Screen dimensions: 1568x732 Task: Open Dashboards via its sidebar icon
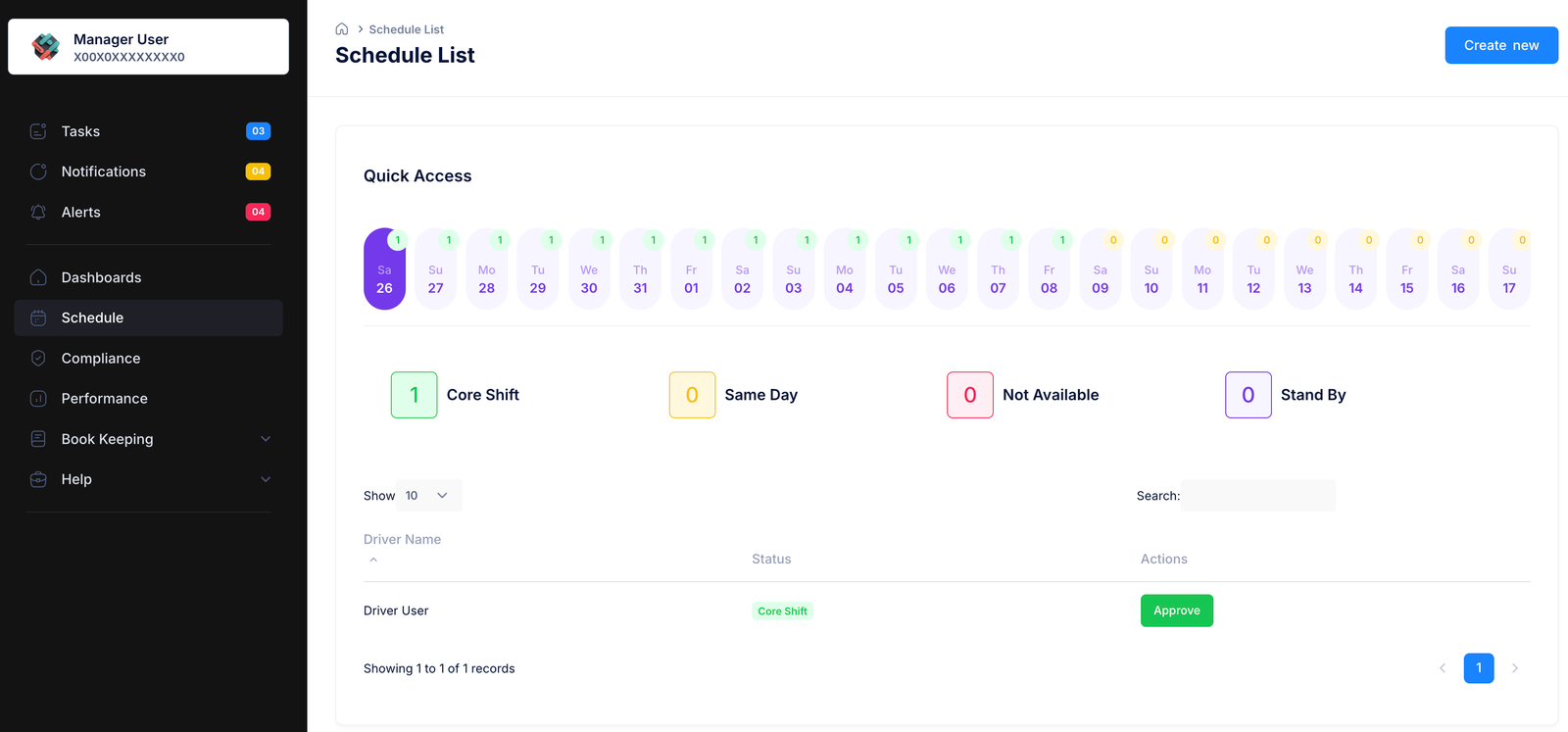(37, 276)
